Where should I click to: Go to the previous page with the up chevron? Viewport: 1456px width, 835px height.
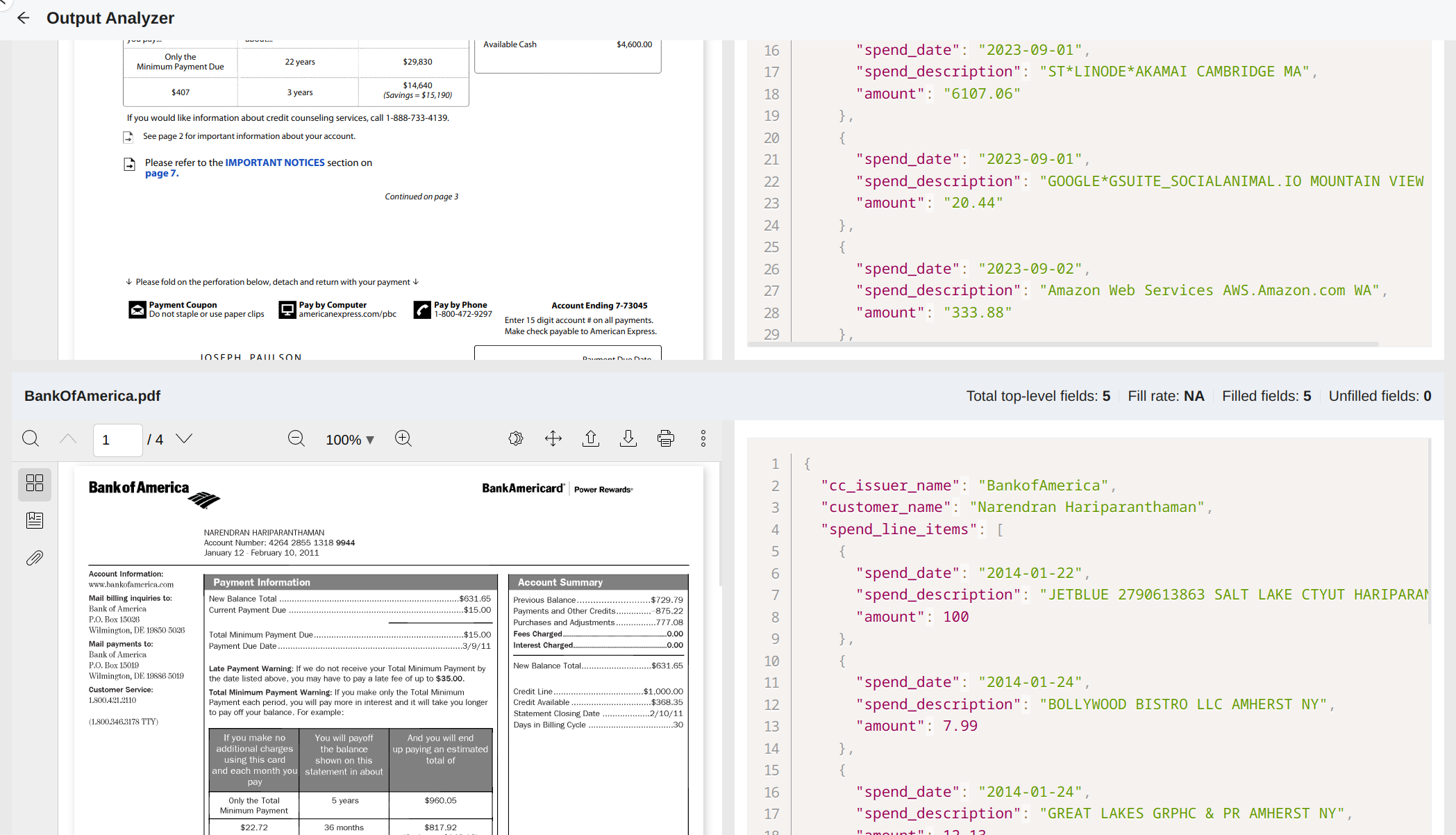point(68,438)
